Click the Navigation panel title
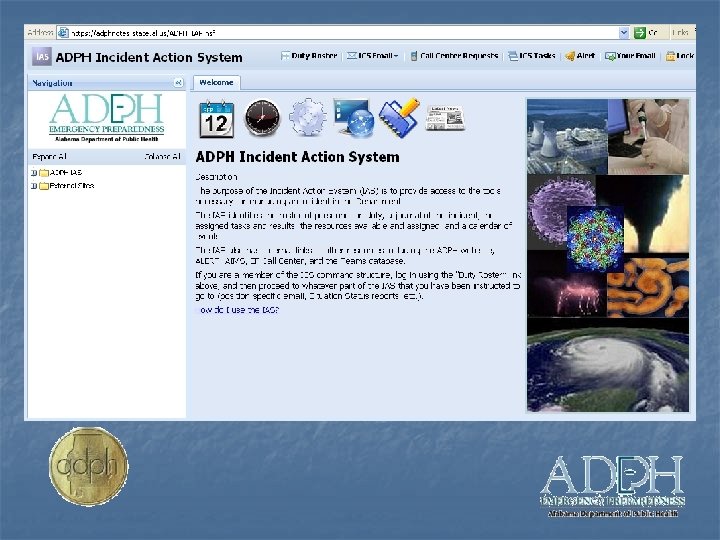The width and height of the screenshot is (720, 540). [x=52, y=83]
